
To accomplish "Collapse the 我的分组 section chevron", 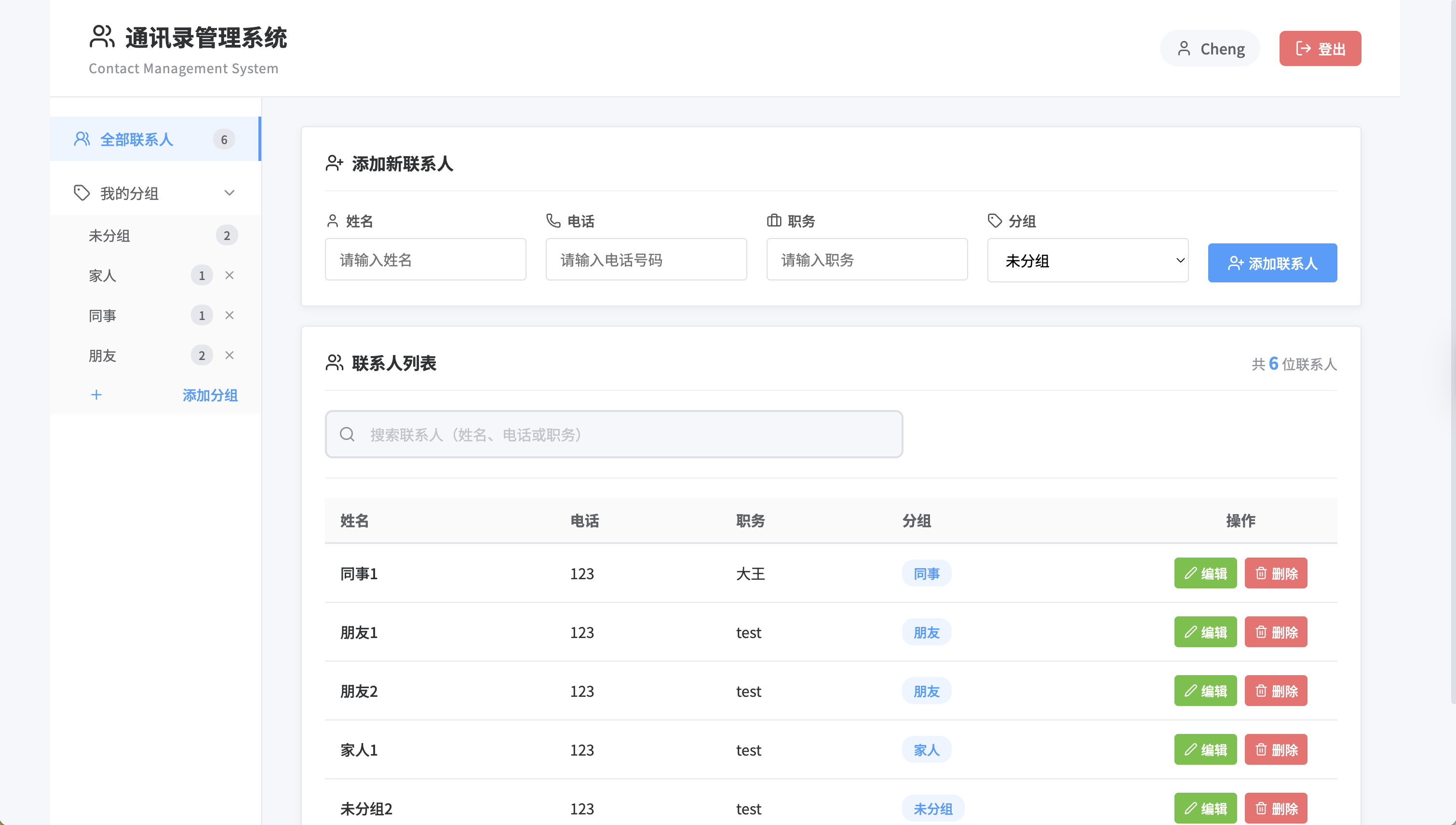I will click(229, 193).
